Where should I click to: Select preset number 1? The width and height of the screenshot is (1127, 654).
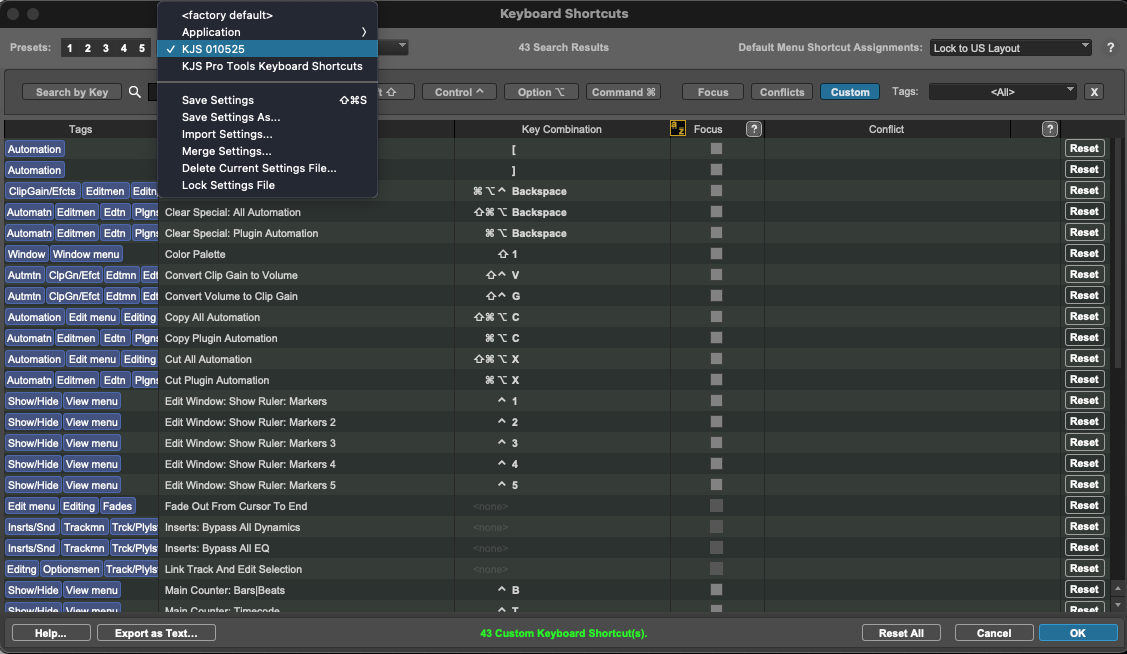[70, 48]
